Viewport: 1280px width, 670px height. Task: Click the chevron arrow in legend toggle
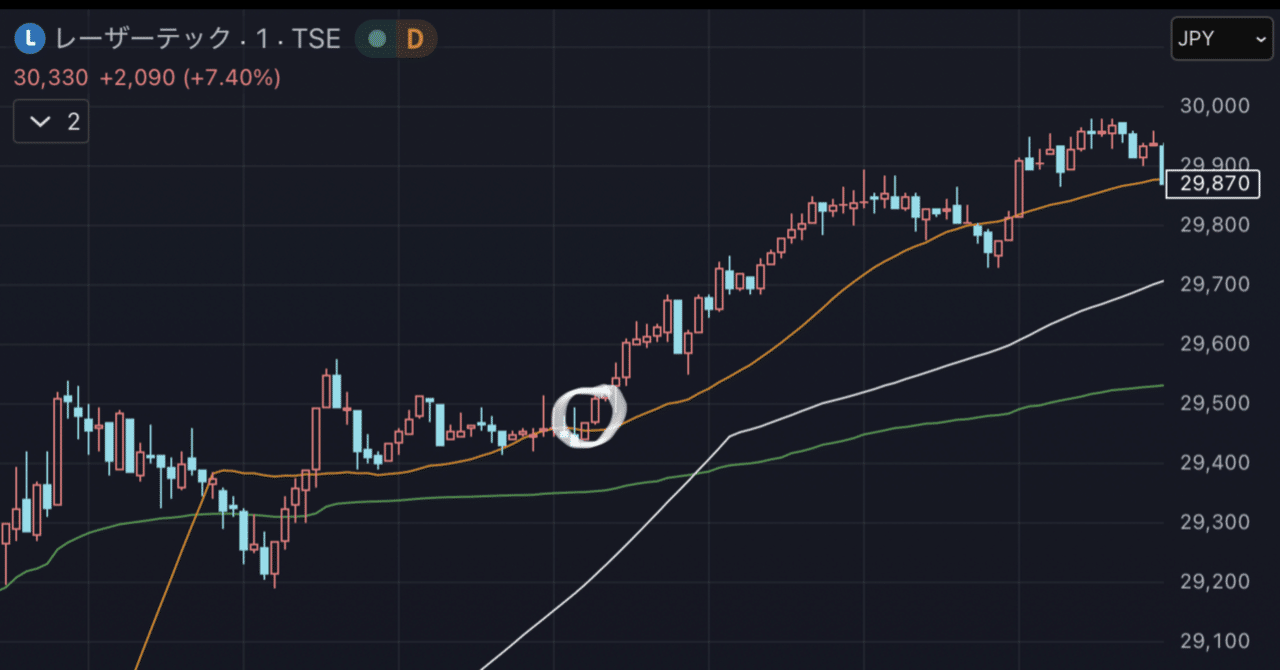[x=41, y=122]
